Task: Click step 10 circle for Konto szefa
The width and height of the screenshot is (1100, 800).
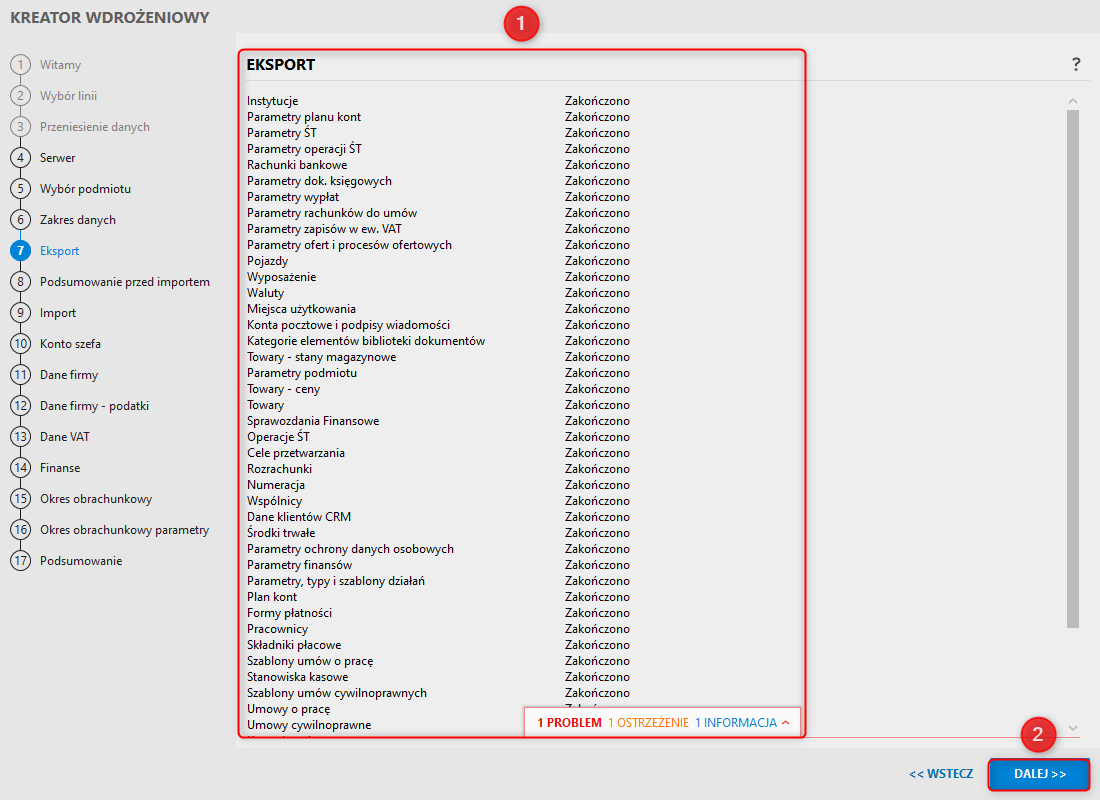Action: click(20, 343)
